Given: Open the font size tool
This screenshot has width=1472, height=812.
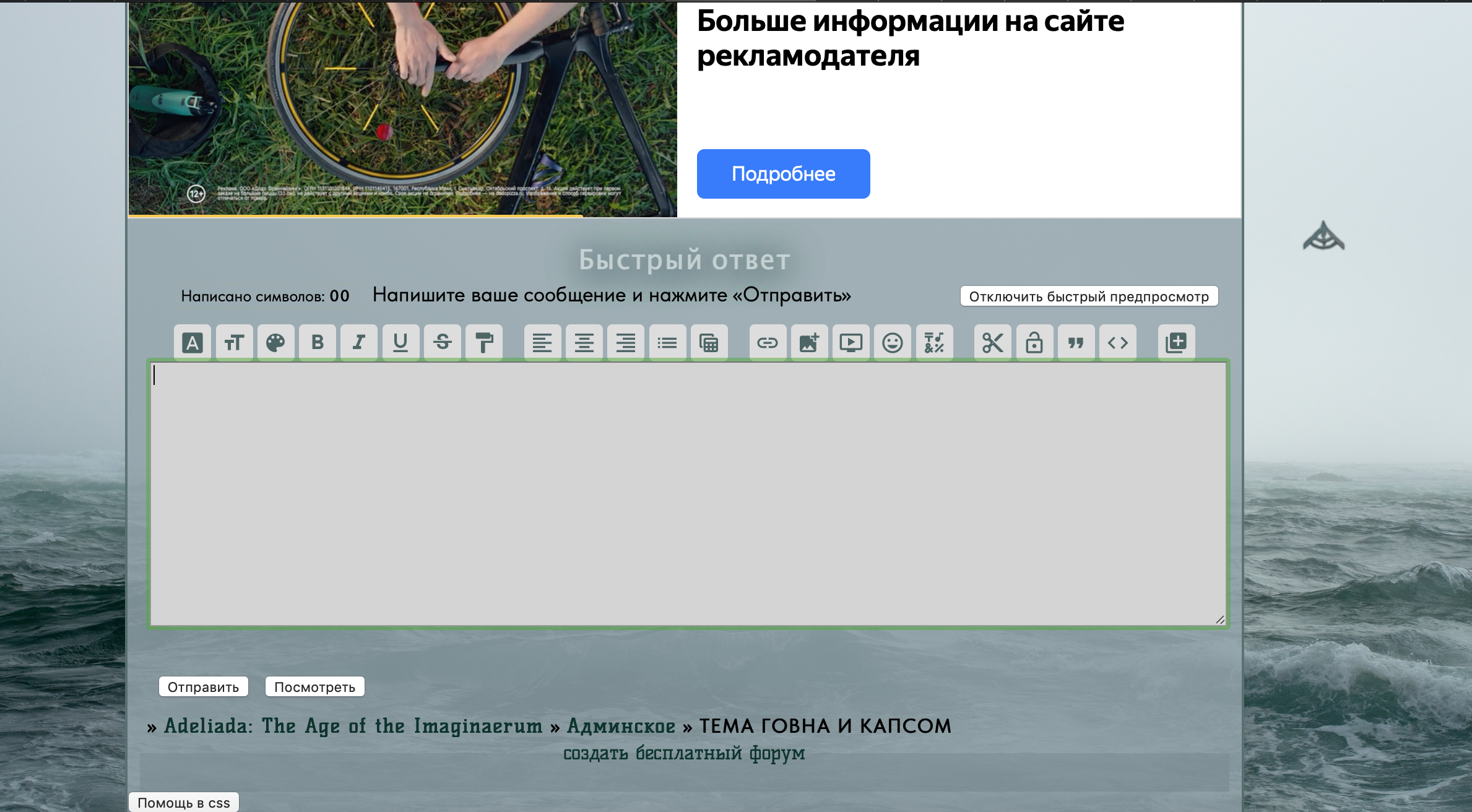Looking at the screenshot, I should point(234,342).
